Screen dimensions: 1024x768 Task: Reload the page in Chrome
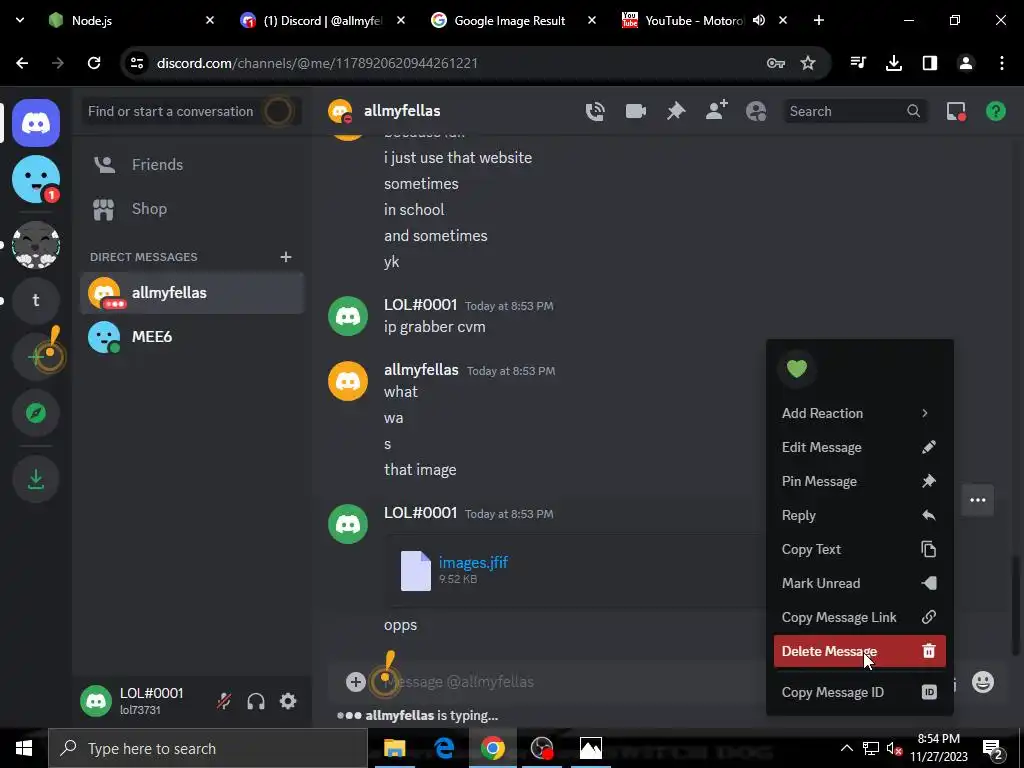94,63
